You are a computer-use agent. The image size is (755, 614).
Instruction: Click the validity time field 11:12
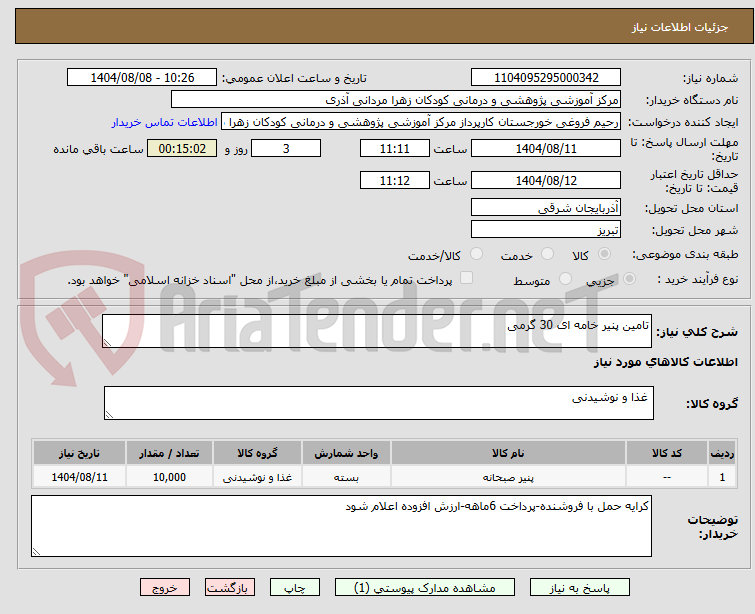[x=395, y=181]
